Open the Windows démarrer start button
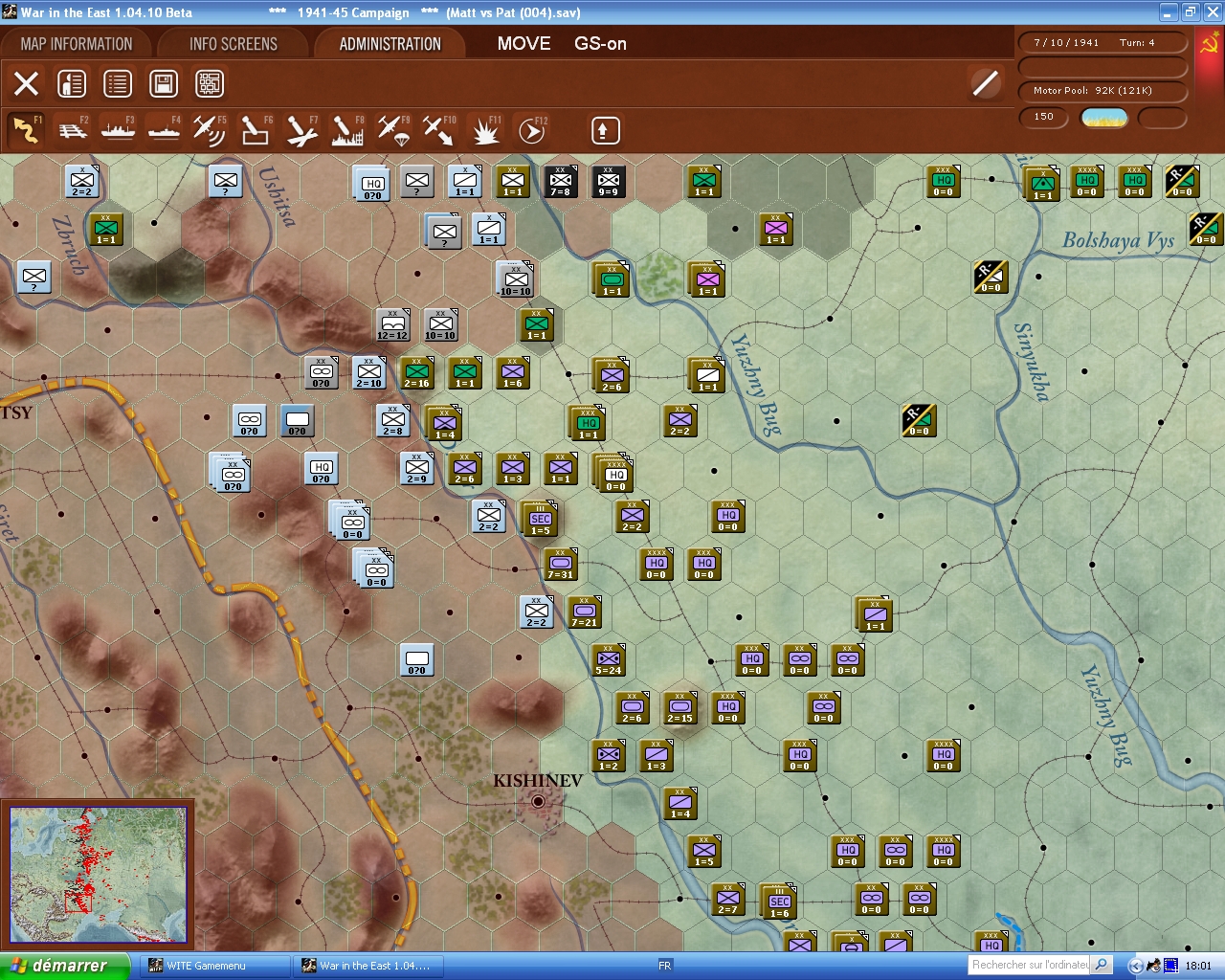Image resolution: width=1225 pixels, height=980 pixels. (65, 966)
